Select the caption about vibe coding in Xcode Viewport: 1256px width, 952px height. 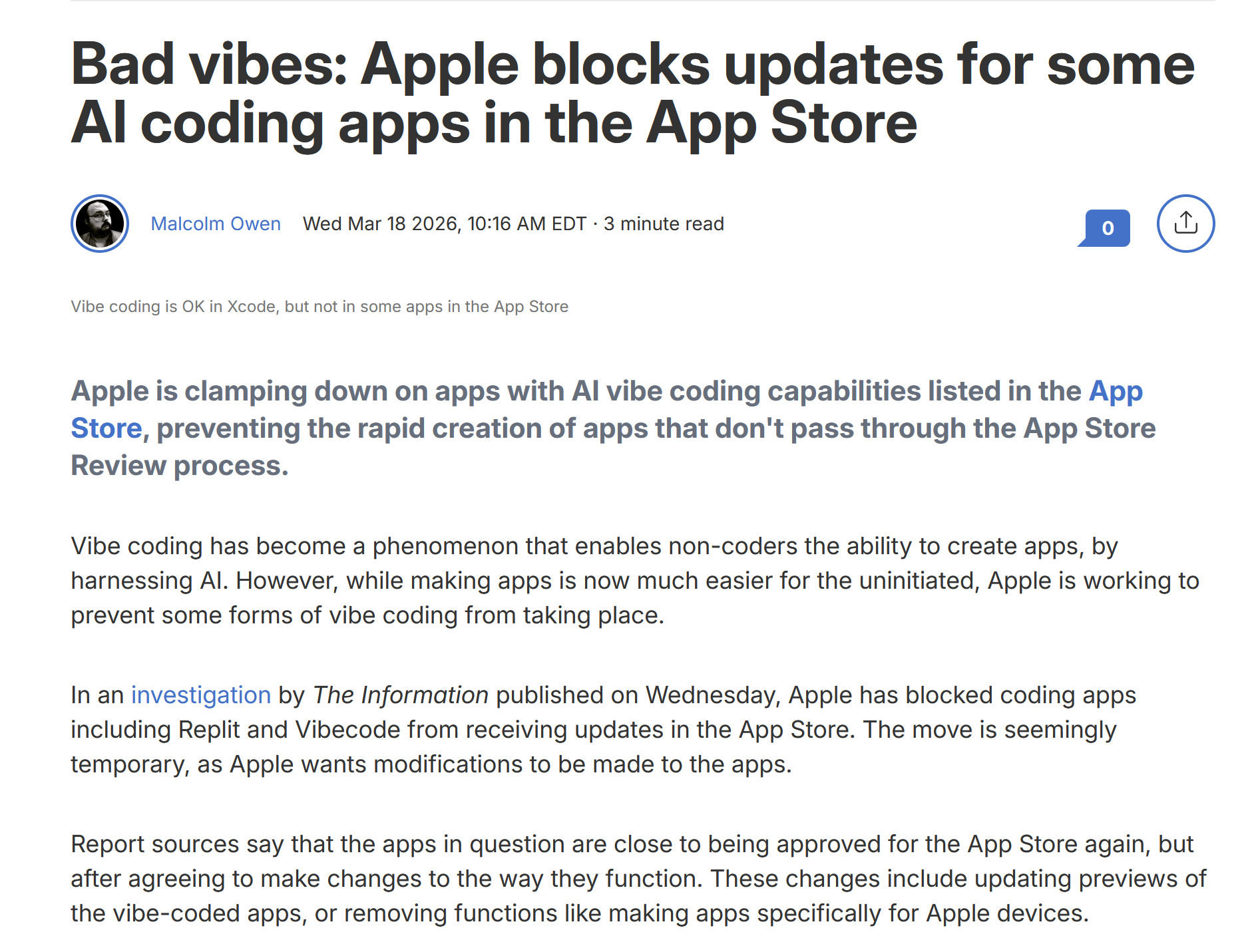pyautogui.click(x=319, y=307)
